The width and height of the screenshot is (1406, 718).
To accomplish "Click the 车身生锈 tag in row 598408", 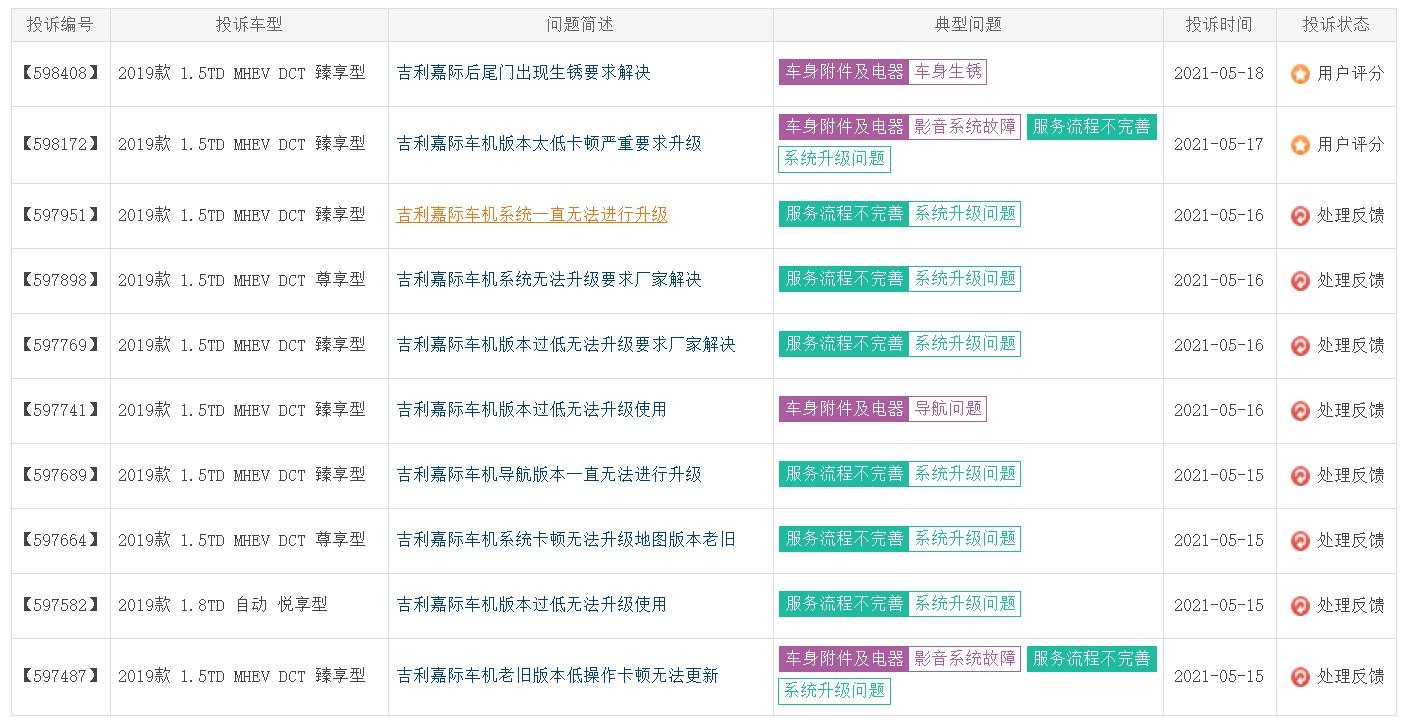I will pos(948,72).
